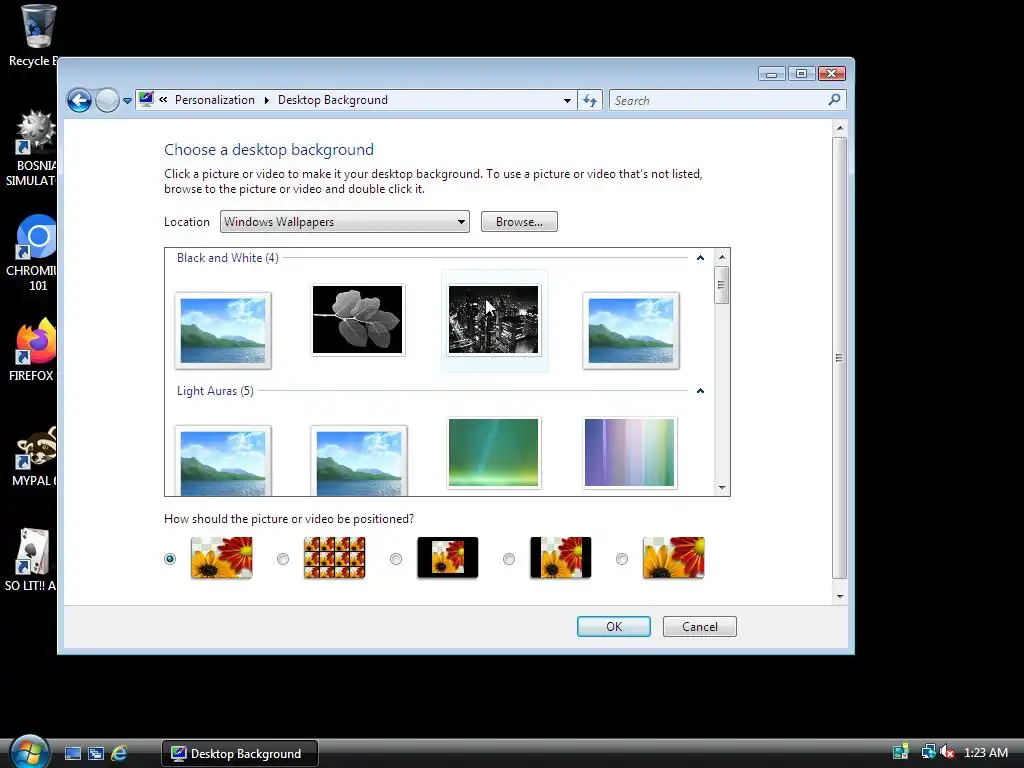Click Switch between windows Quick Launch icon

pos(96,754)
